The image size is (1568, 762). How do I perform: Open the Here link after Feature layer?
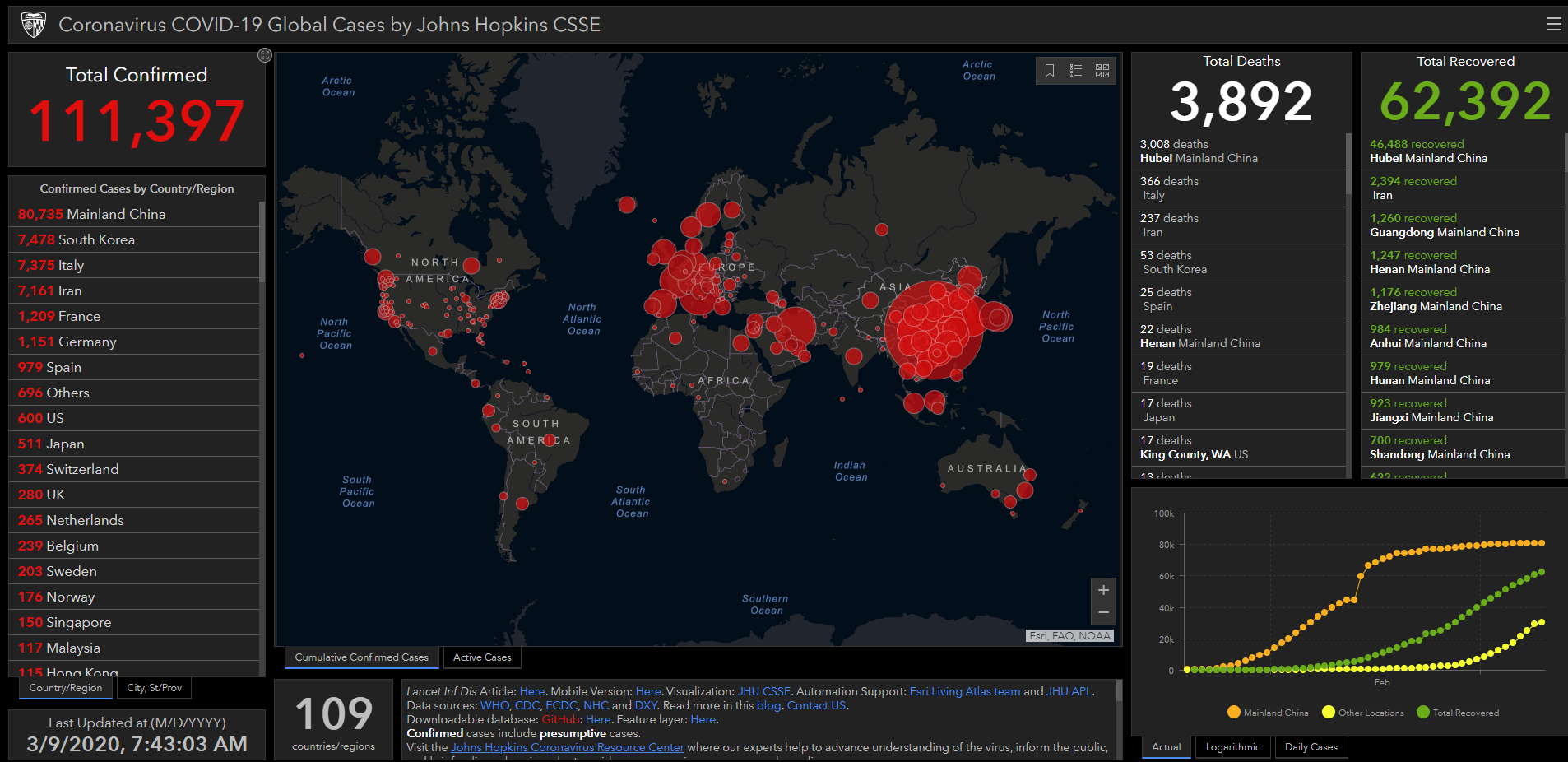tap(703, 719)
